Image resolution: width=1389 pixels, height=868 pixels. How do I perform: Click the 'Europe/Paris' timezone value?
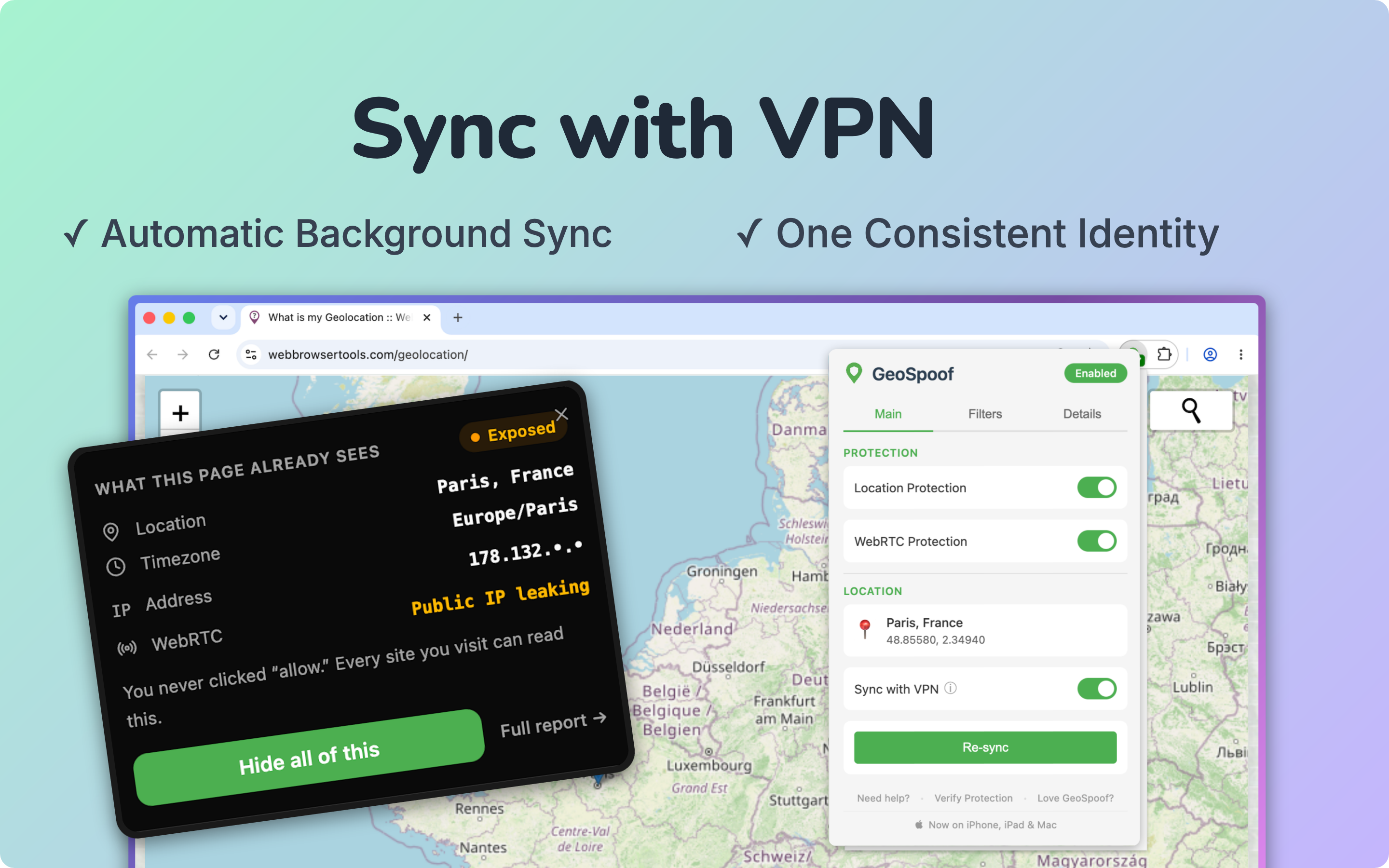pyautogui.click(x=515, y=512)
